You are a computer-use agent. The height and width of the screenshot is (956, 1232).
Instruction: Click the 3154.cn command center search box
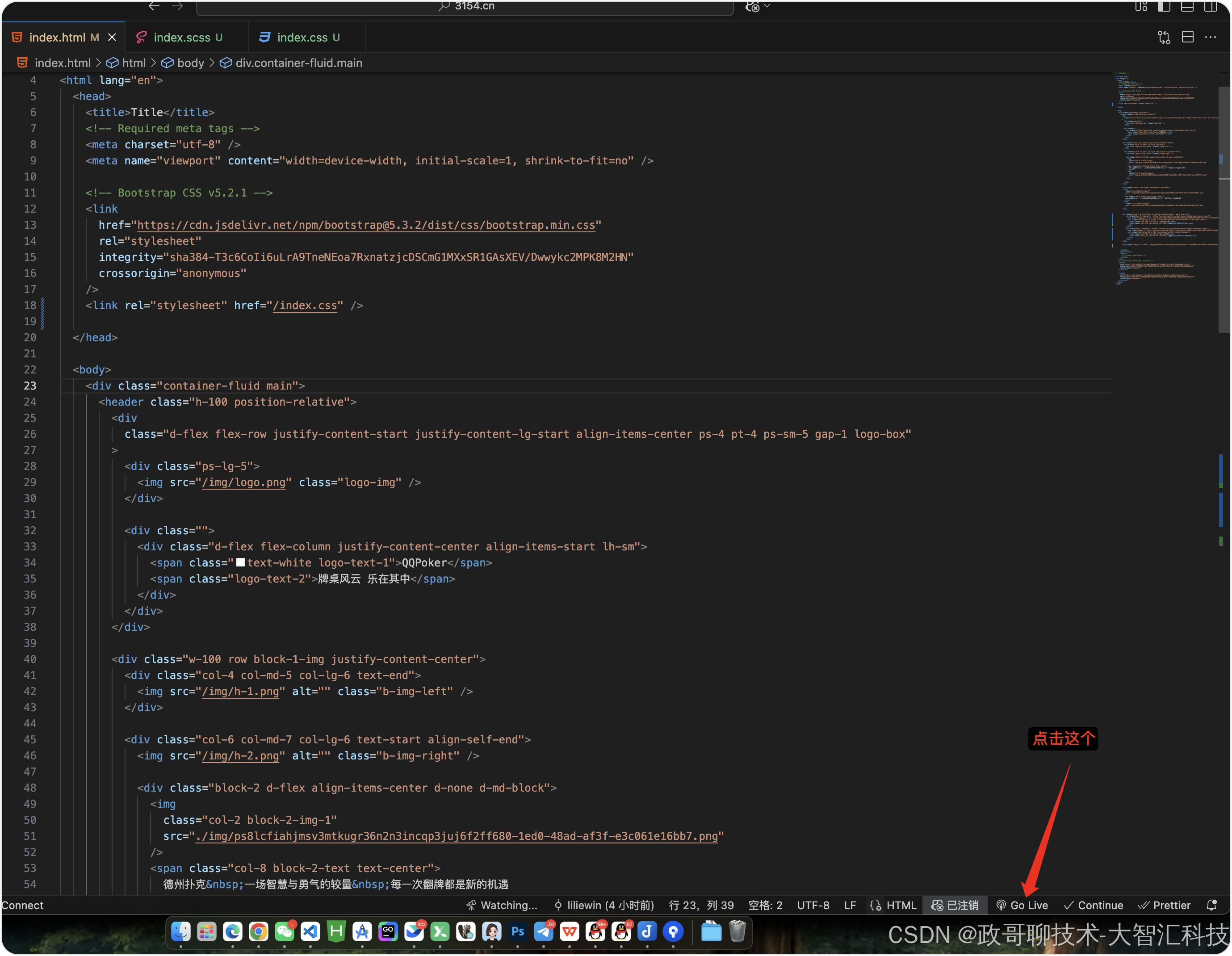465,6
